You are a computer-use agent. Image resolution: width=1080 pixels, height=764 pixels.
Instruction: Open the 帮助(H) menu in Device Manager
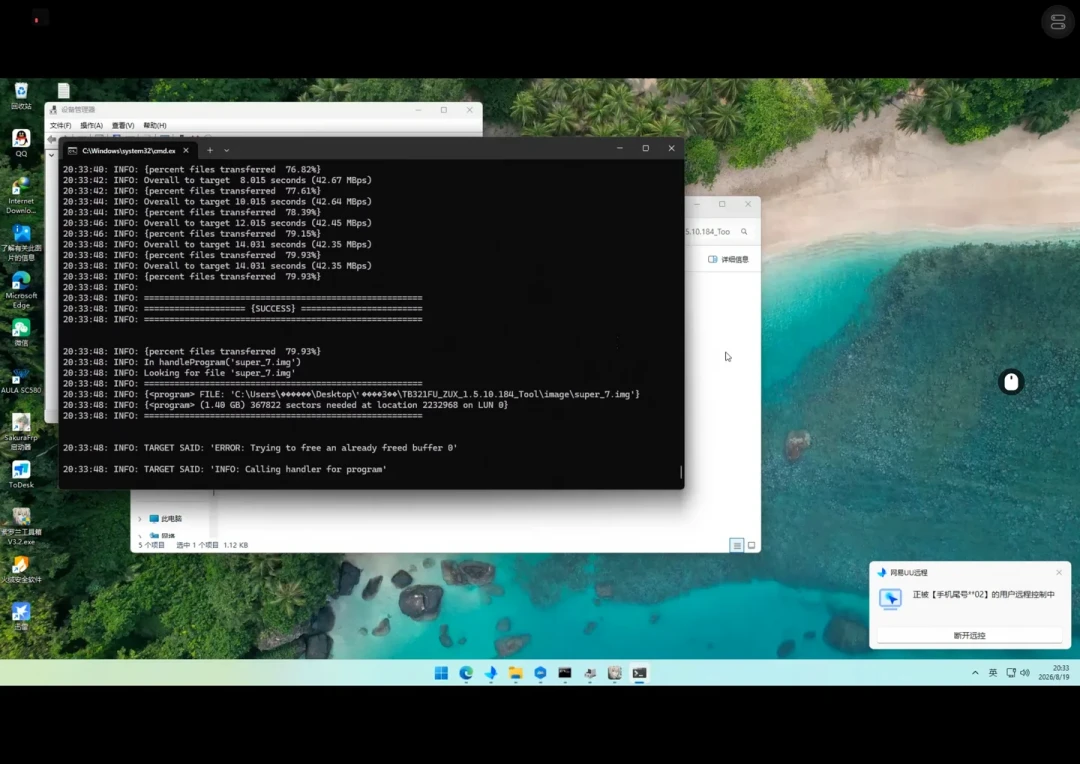pyautogui.click(x=154, y=125)
